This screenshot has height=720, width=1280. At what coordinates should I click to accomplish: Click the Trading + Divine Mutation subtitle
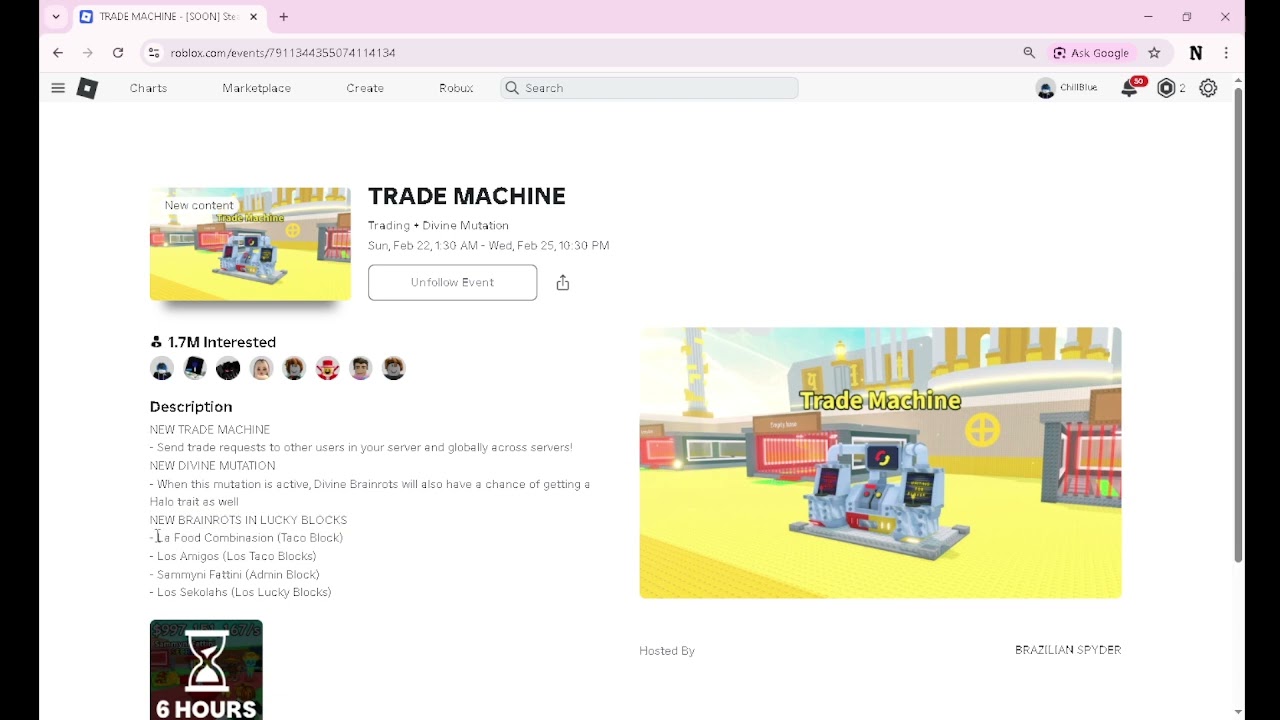[438, 226]
